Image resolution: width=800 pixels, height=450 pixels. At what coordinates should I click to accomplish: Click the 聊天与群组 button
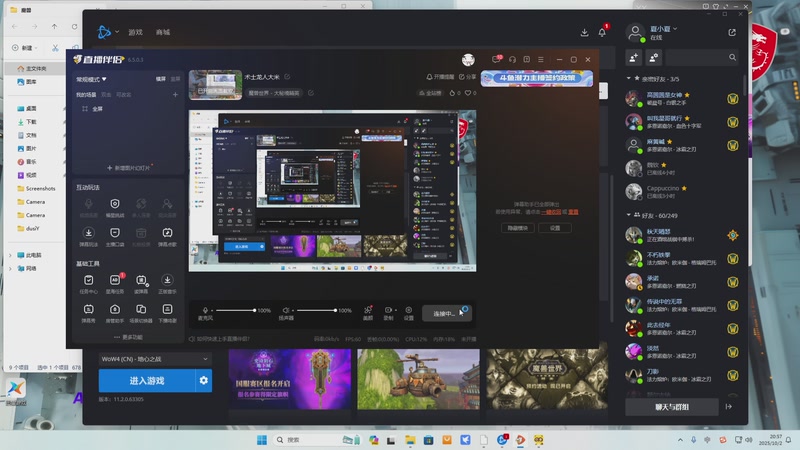point(672,407)
